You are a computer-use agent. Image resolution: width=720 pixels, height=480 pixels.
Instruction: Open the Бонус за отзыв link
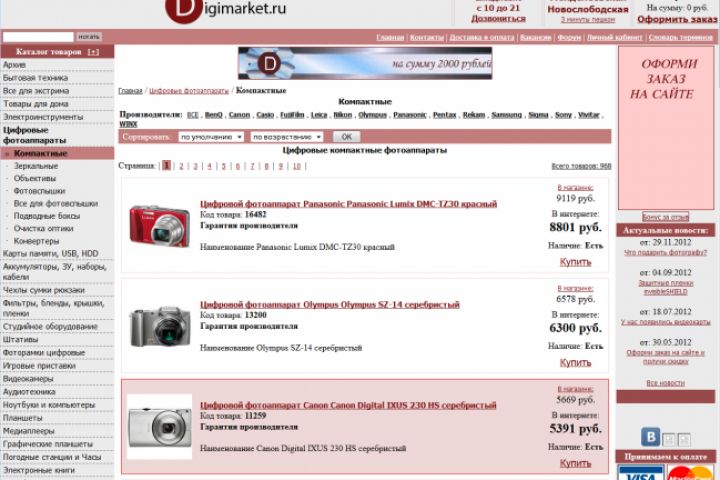[x=665, y=217]
